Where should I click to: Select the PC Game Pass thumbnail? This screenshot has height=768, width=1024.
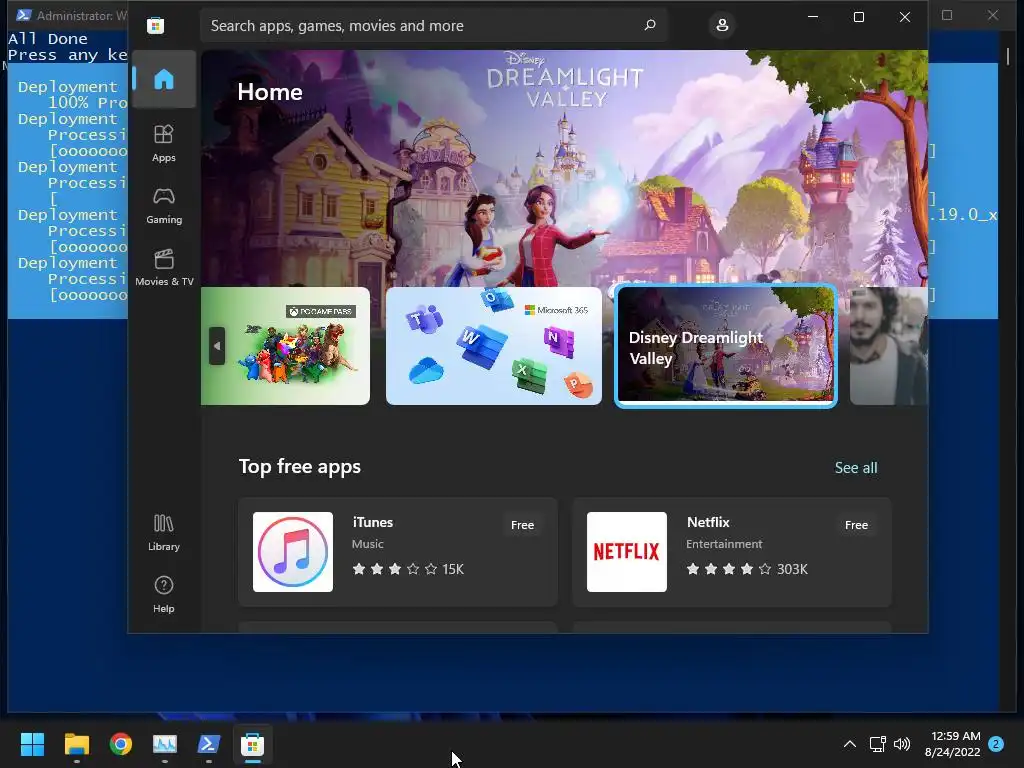click(x=285, y=346)
